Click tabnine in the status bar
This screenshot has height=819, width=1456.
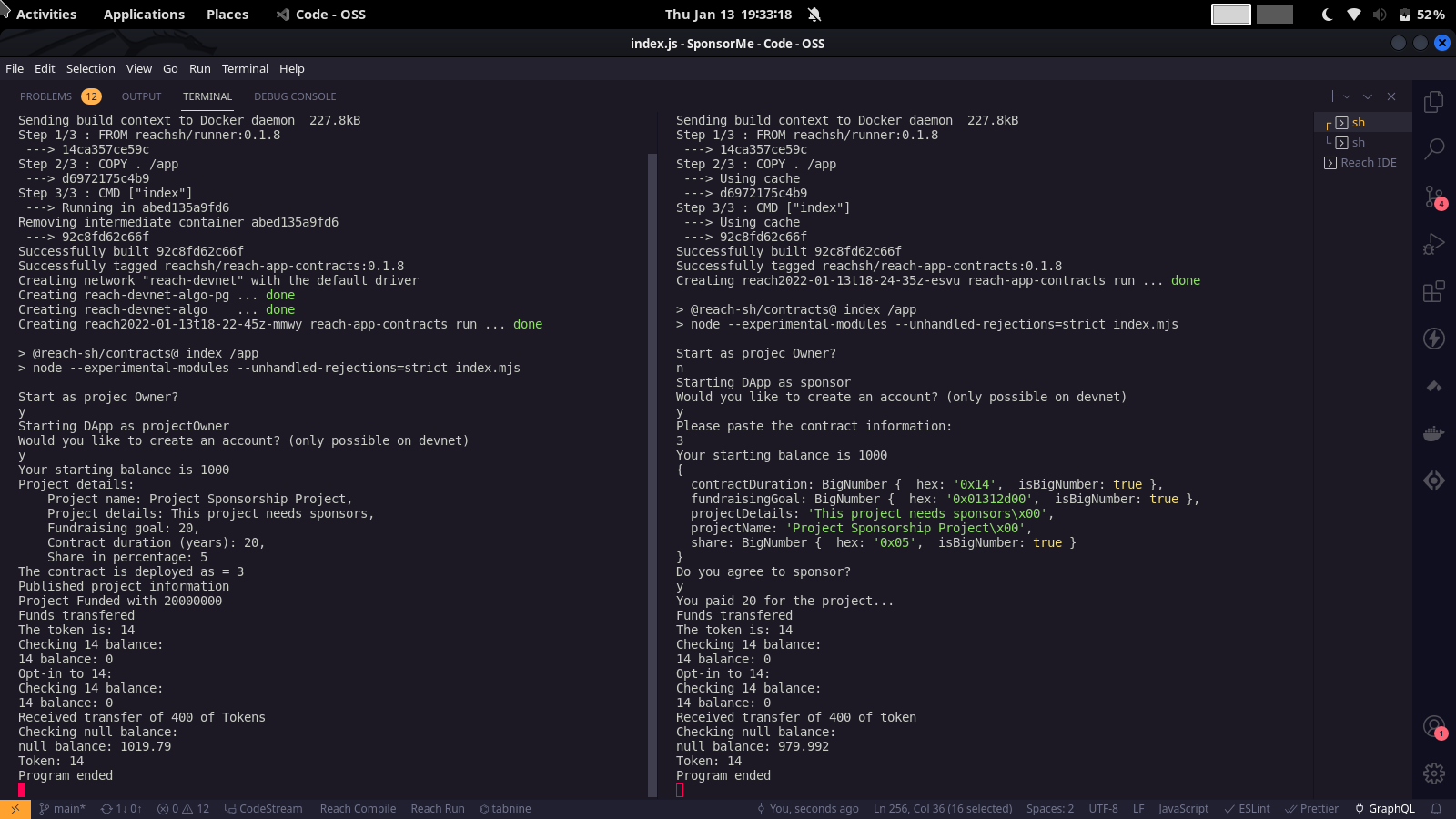coord(505,809)
